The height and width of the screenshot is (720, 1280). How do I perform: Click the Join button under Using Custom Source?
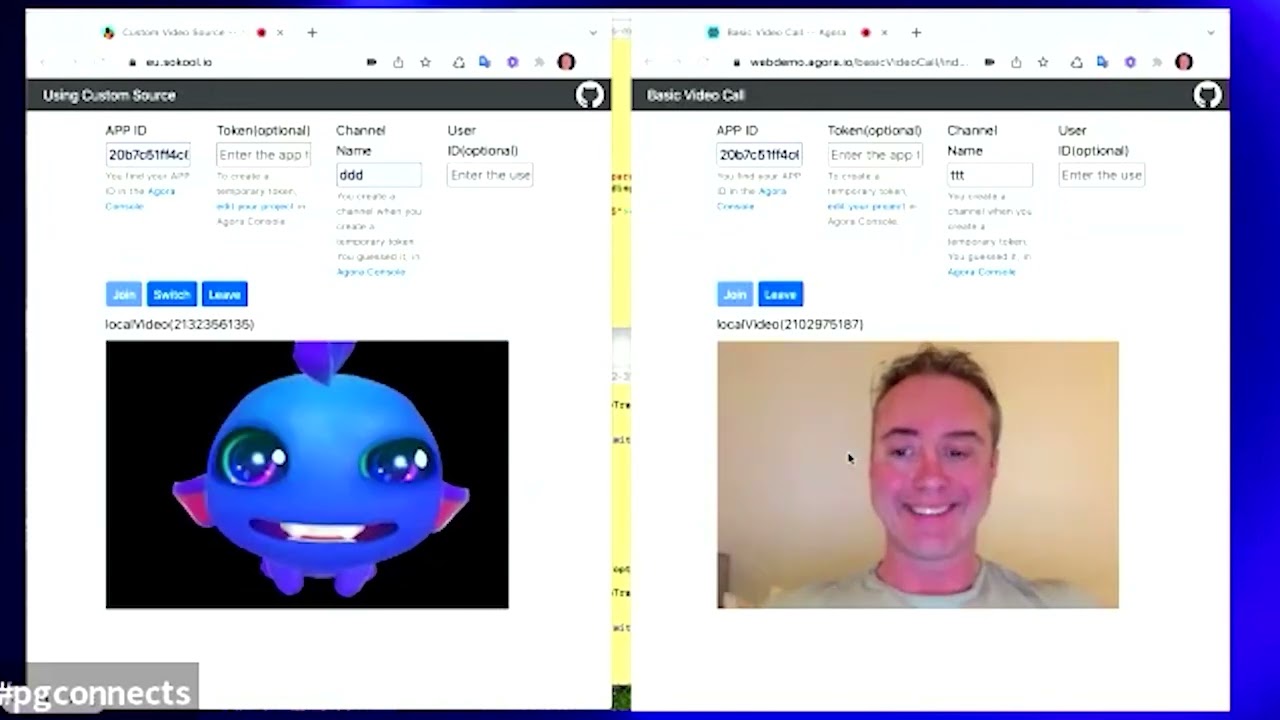(124, 295)
